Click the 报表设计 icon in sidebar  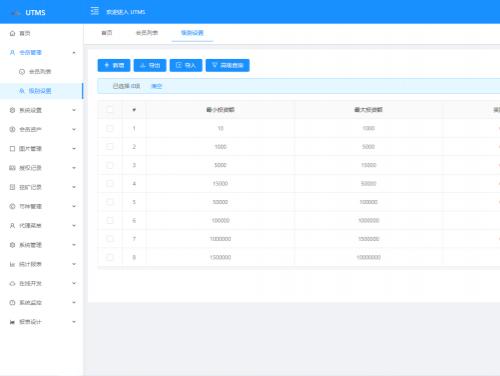[12, 322]
